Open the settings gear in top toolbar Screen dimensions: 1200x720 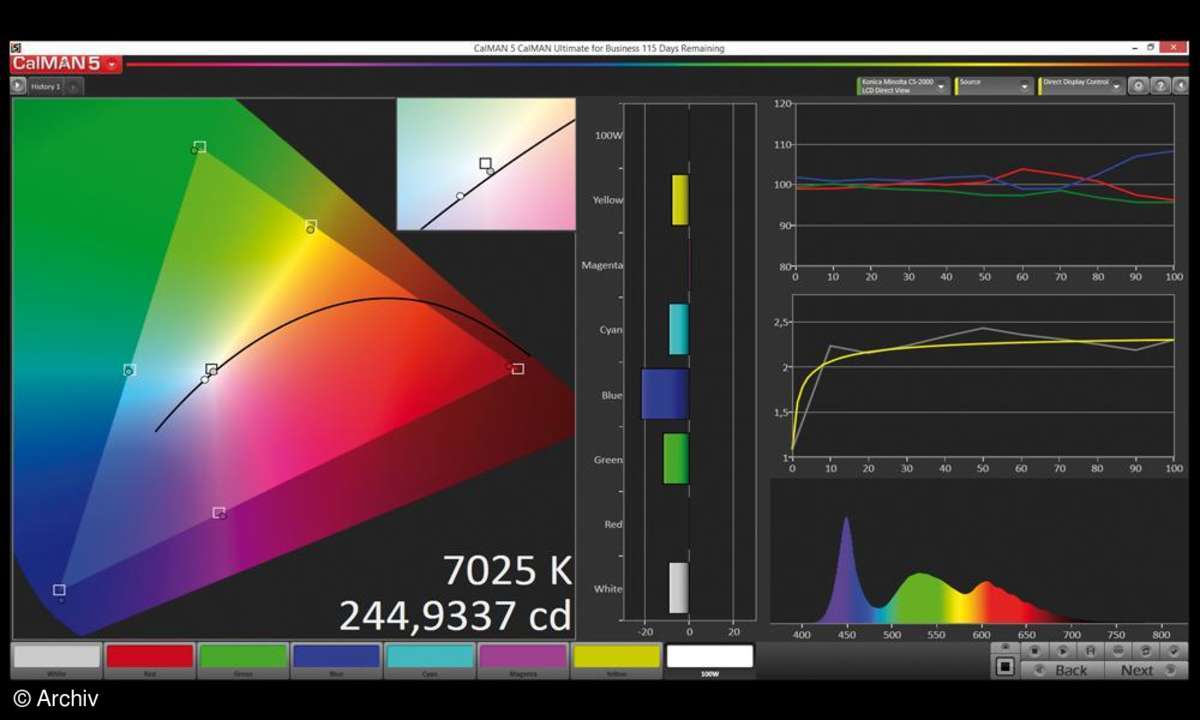(x=1138, y=86)
